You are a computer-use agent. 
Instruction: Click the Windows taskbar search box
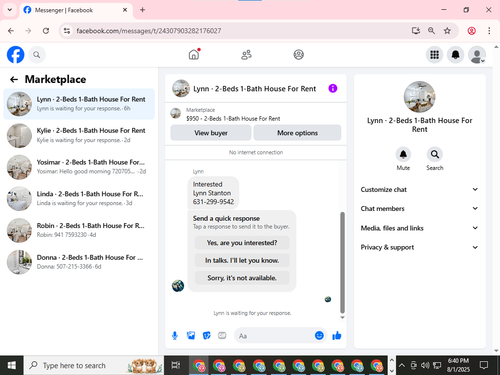94,365
